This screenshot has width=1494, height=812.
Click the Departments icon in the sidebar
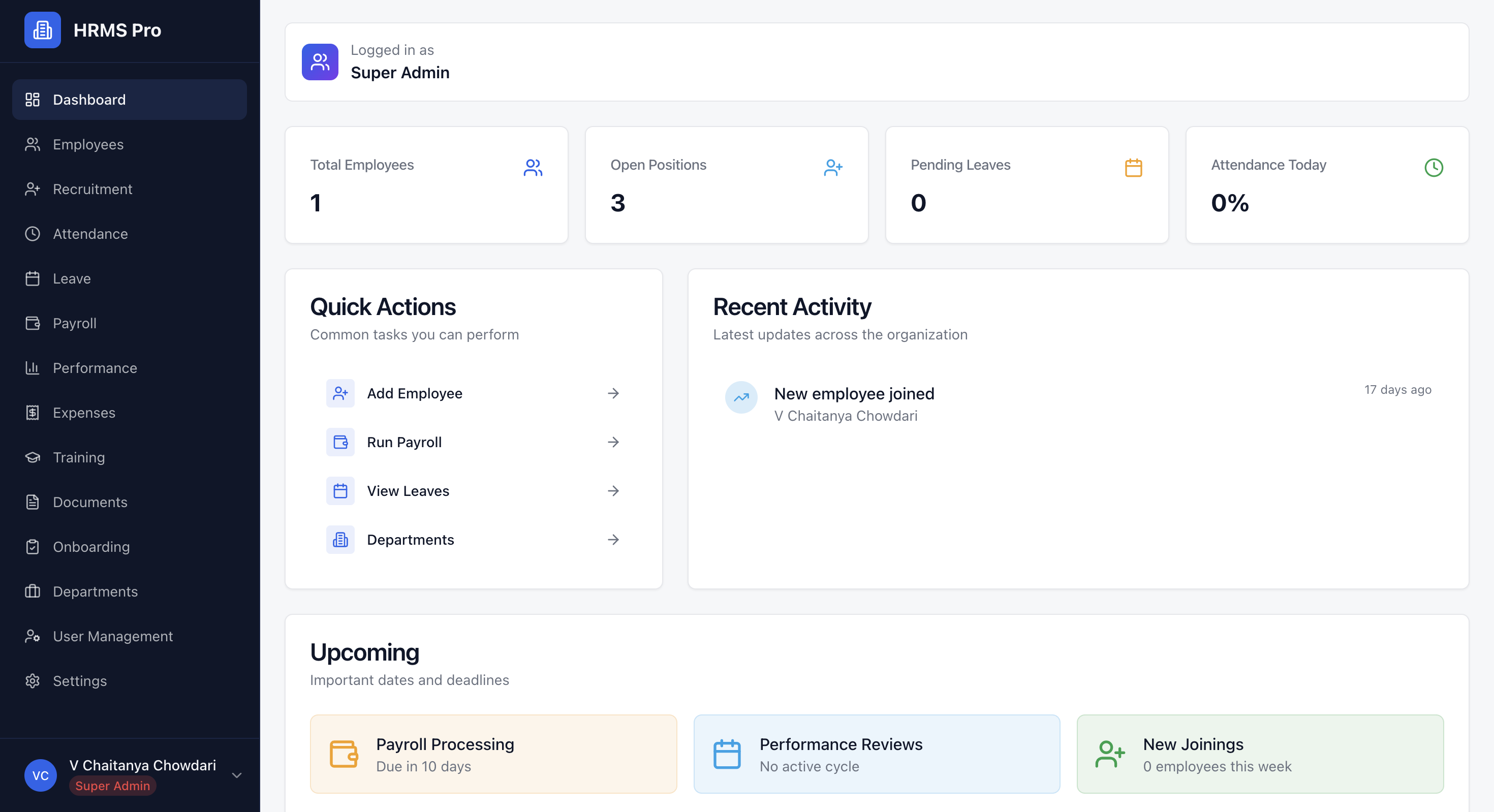pyautogui.click(x=33, y=591)
